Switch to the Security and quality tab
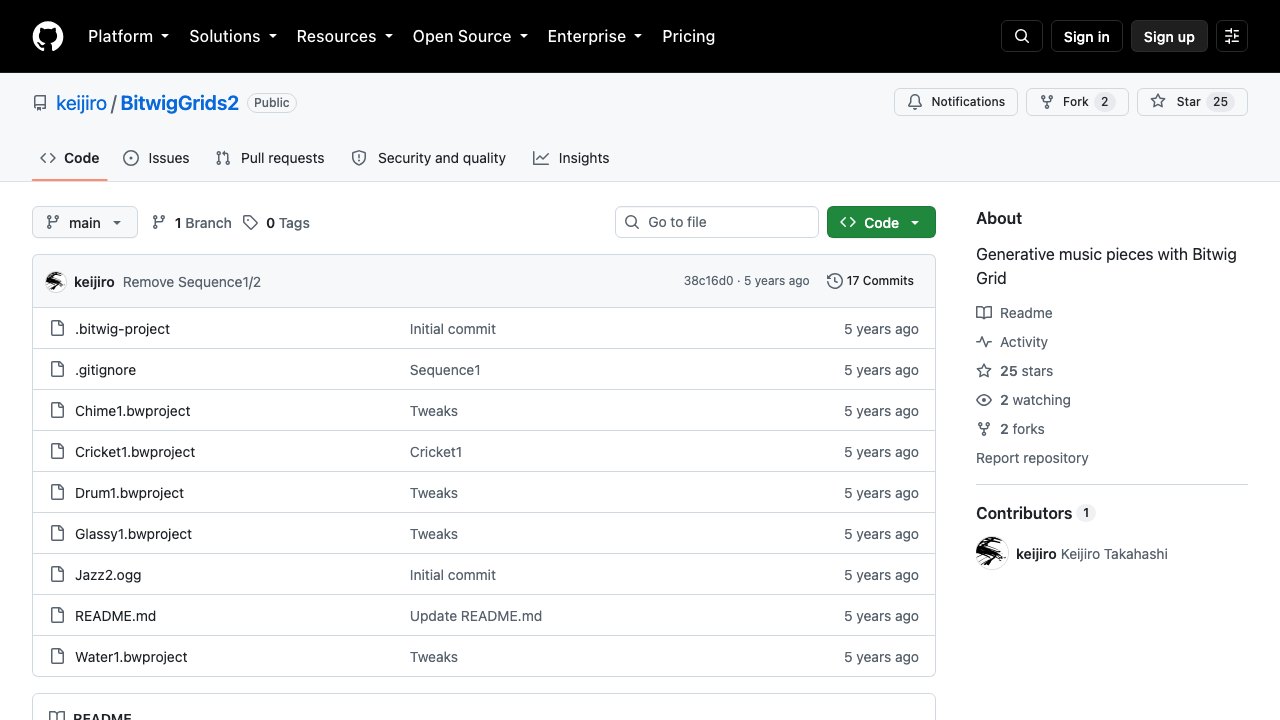Image resolution: width=1280 pixels, height=720 pixels. (x=429, y=158)
